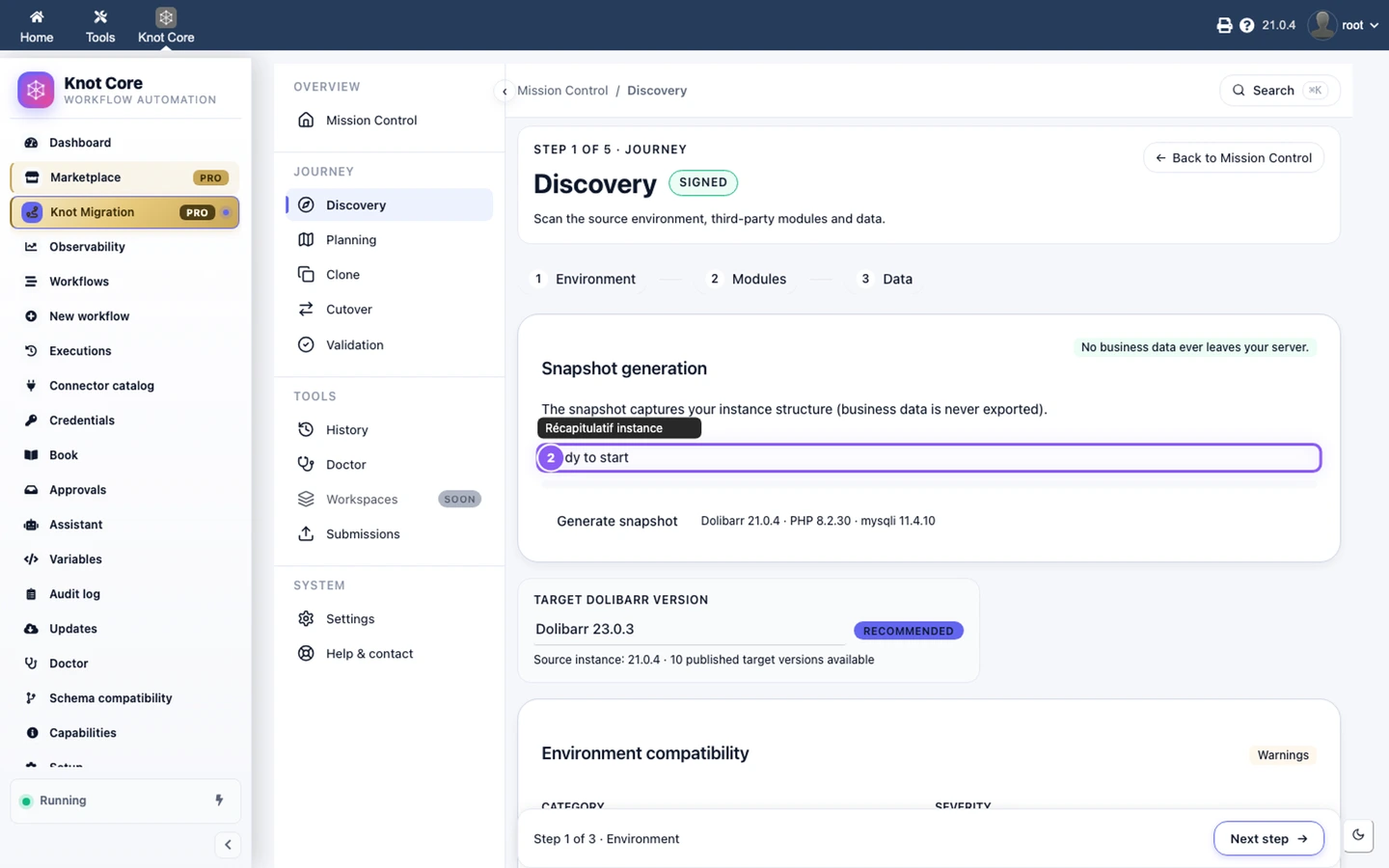Click the Workflows list icon
Screen dimensions: 1389x868
pyautogui.click(x=31, y=282)
